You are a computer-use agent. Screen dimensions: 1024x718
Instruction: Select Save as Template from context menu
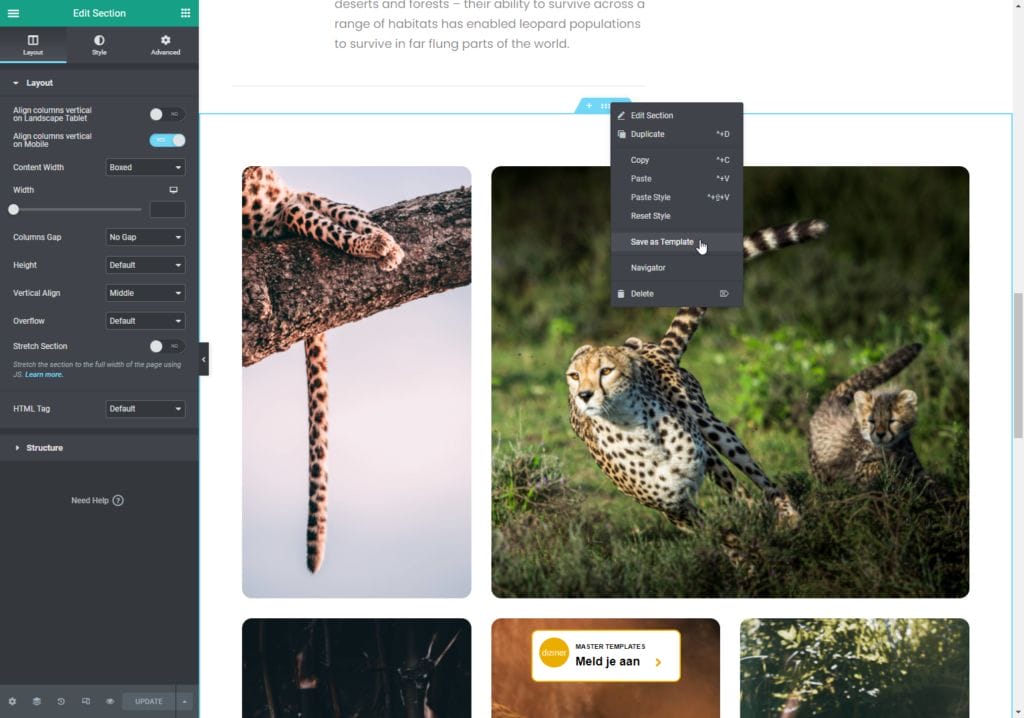tap(661, 242)
